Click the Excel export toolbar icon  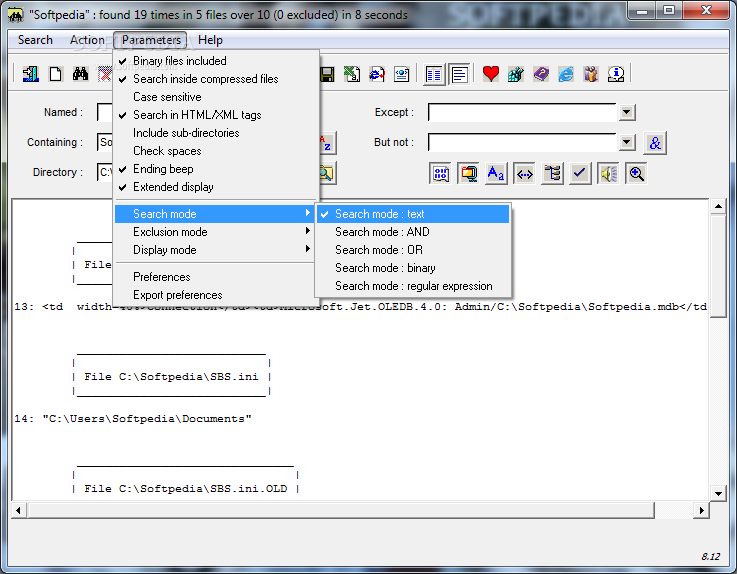click(x=352, y=74)
